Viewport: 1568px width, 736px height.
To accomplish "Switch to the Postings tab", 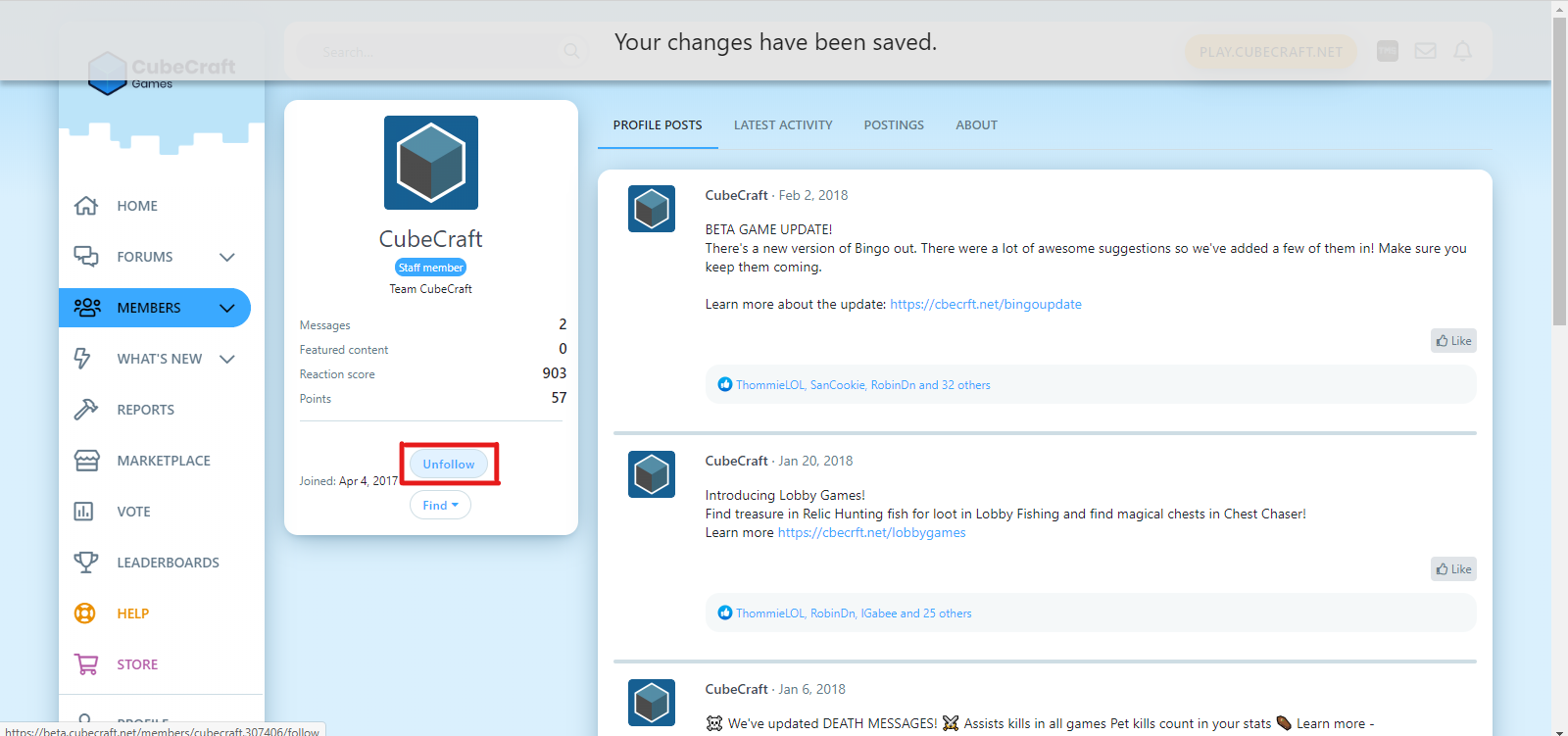I will coord(894,125).
